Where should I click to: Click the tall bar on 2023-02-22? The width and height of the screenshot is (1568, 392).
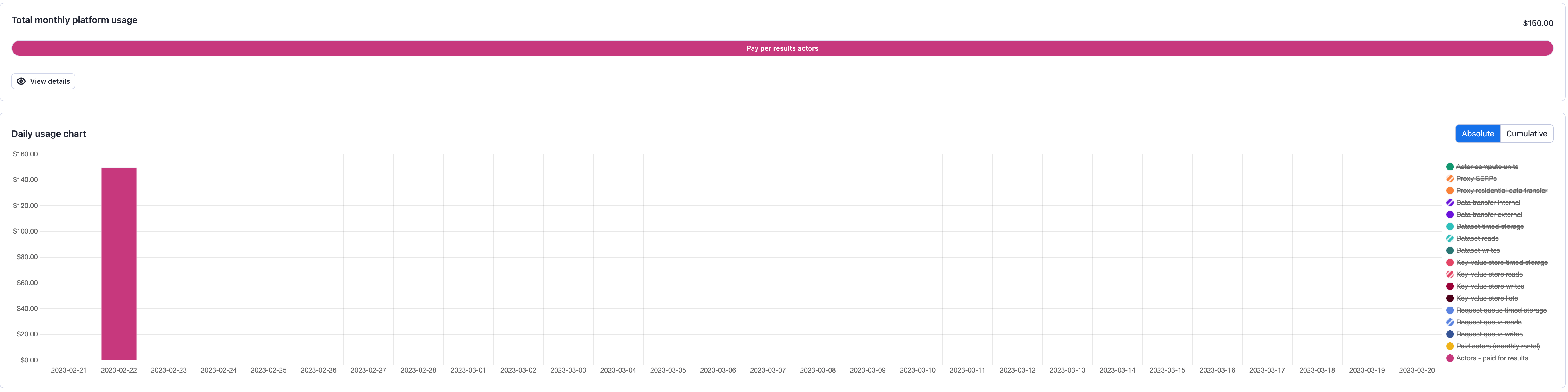click(119, 262)
